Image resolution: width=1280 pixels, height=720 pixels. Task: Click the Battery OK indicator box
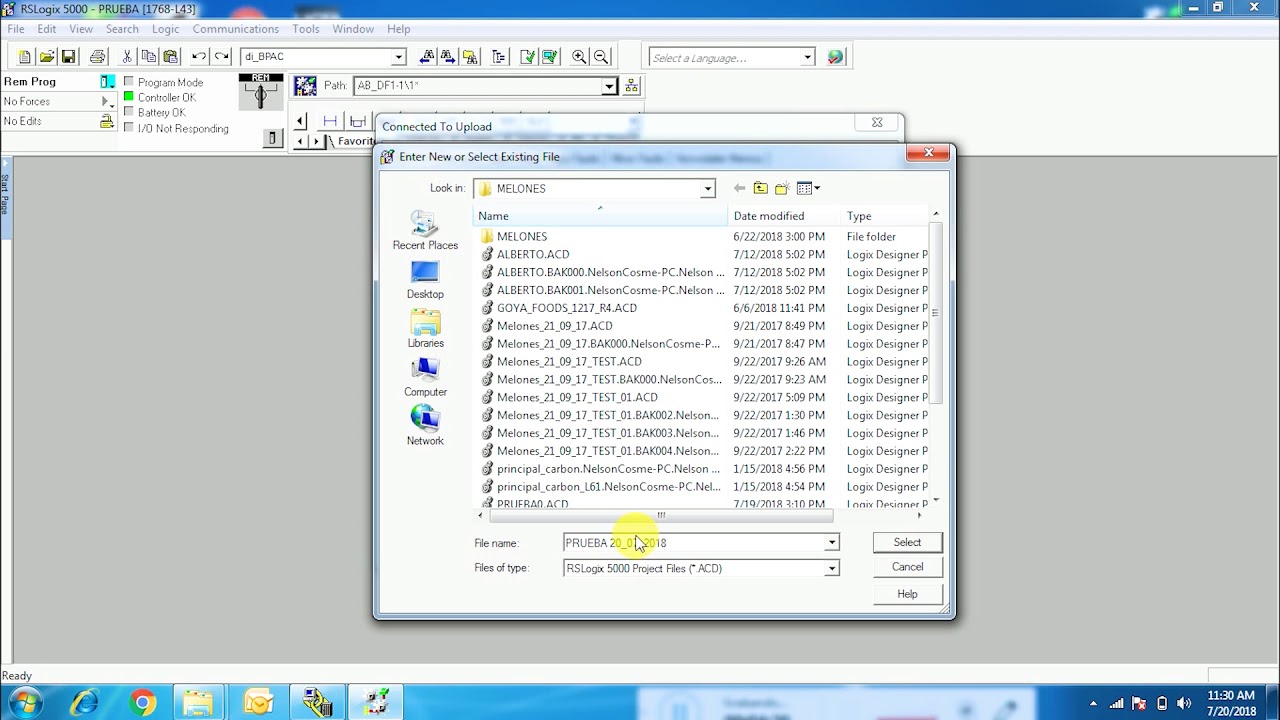pyautogui.click(x=129, y=112)
